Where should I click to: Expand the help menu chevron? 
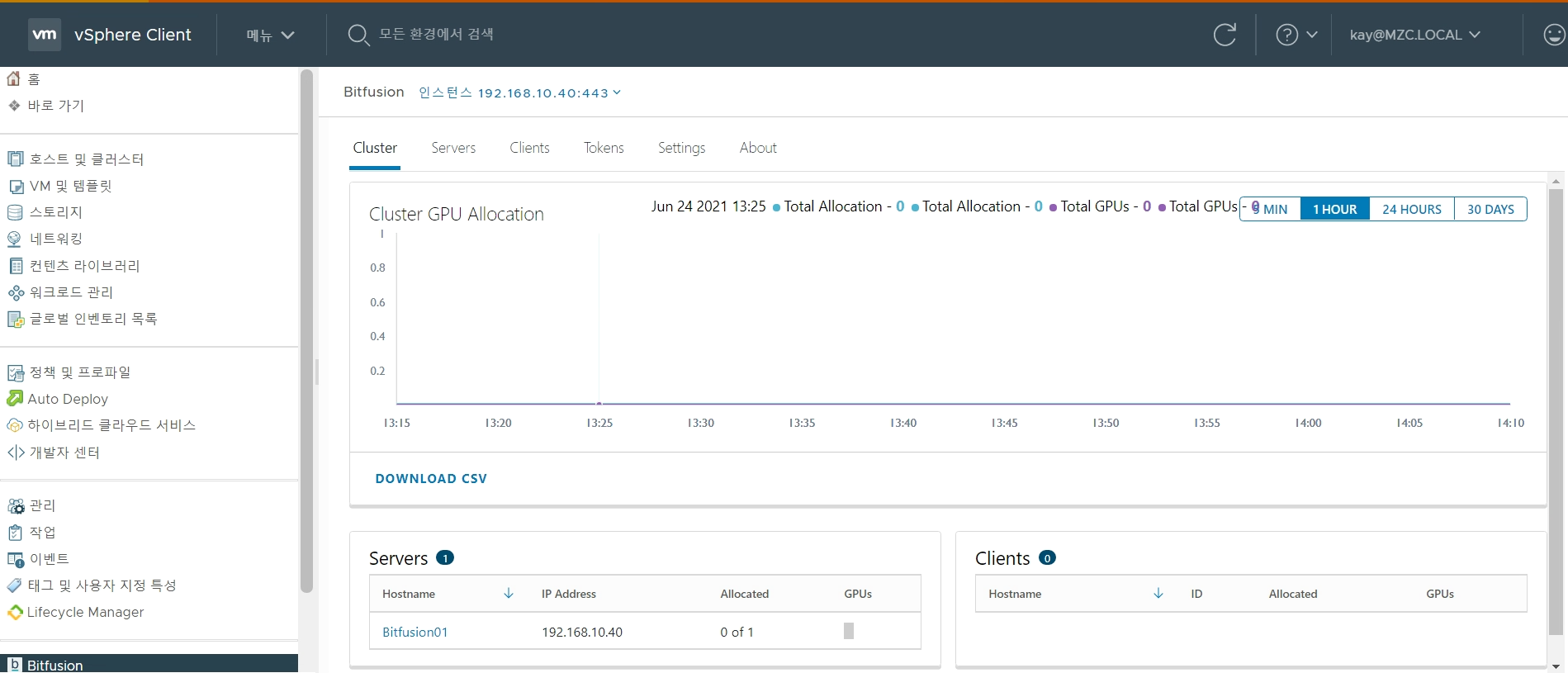click(1312, 35)
